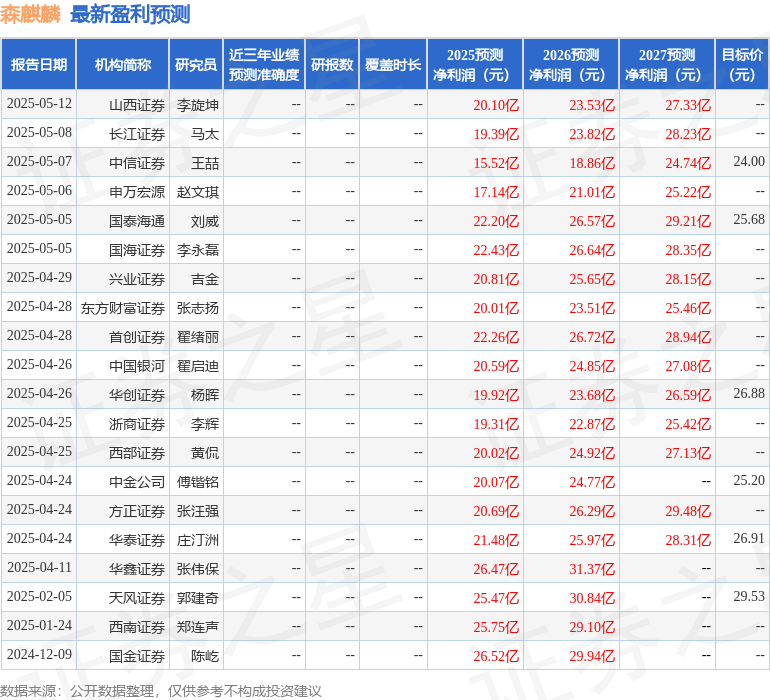The image size is (770, 700).
Task: Click the 31.37亿 forecast value
Action: click(x=592, y=569)
